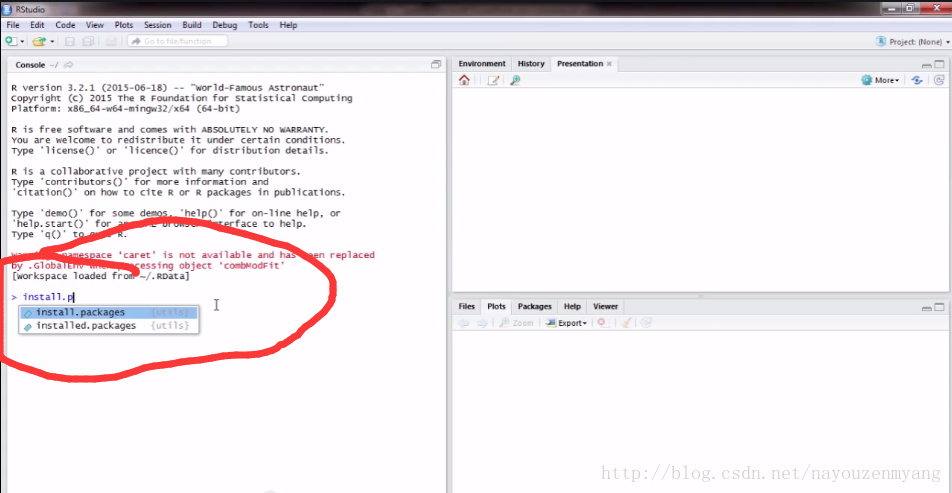Open the Project: (None) dropdown
The width and height of the screenshot is (952, 493).
point(913,42)
